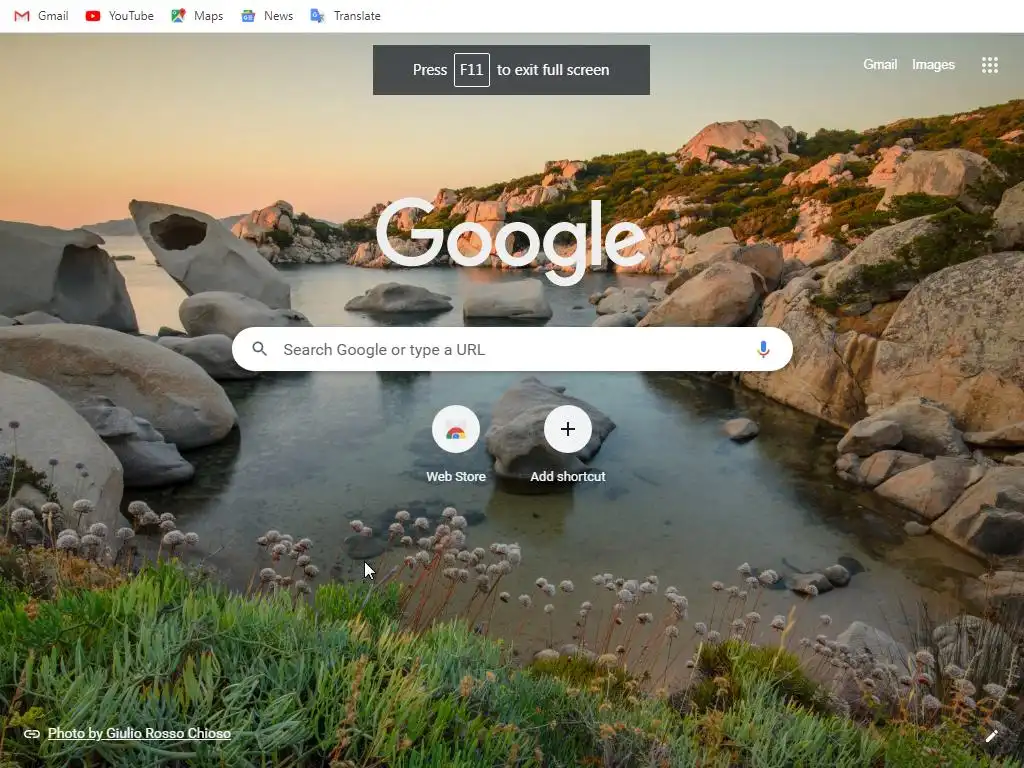Click the F11 exit full screen notice
1024x768 pixels.
pyautogui.click(x=511, y=70)
